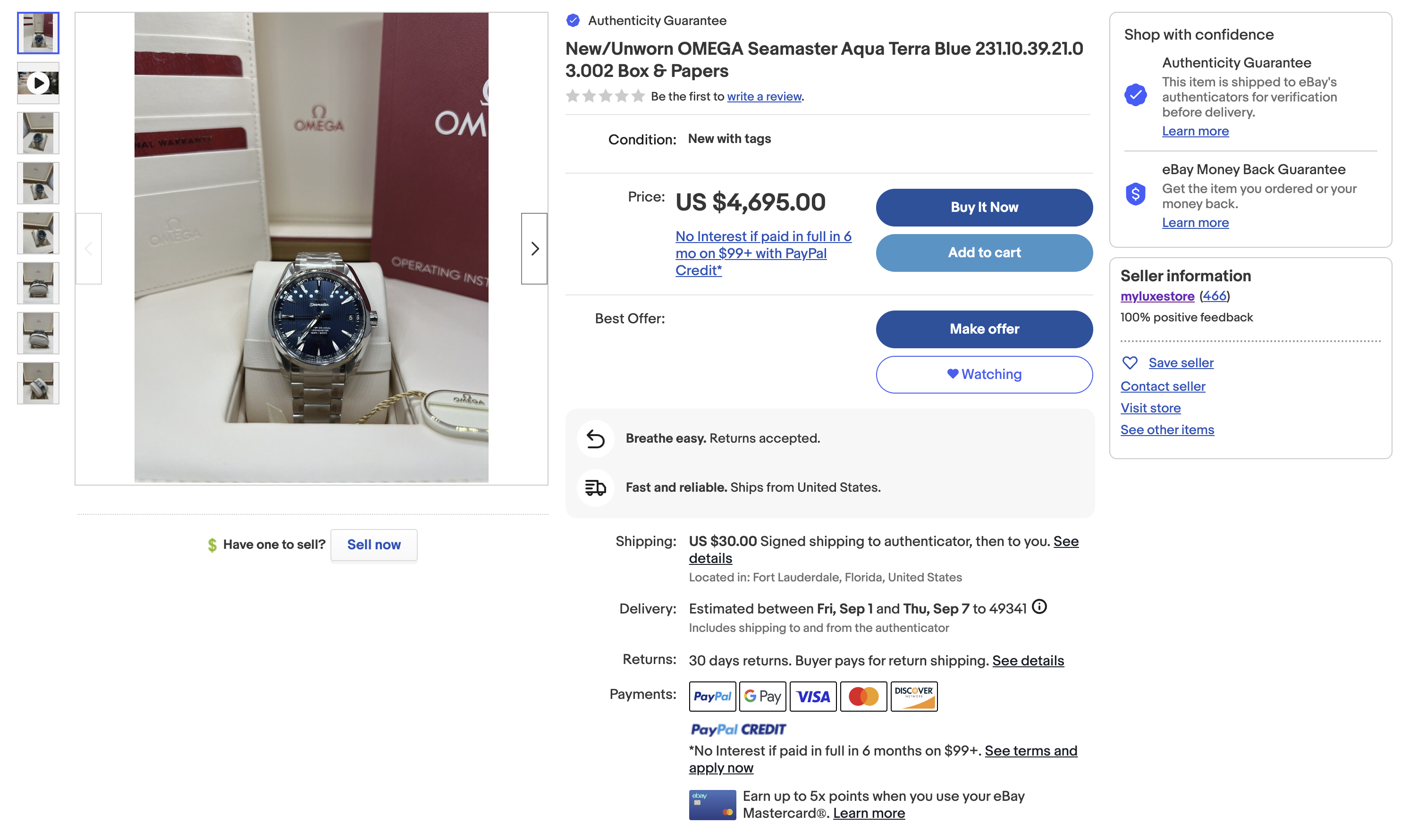Image resolution: width=1401 pixels, height=840 pixels.
Task: Open the myluxestore seller profile
Action: tap(1157, 297)
